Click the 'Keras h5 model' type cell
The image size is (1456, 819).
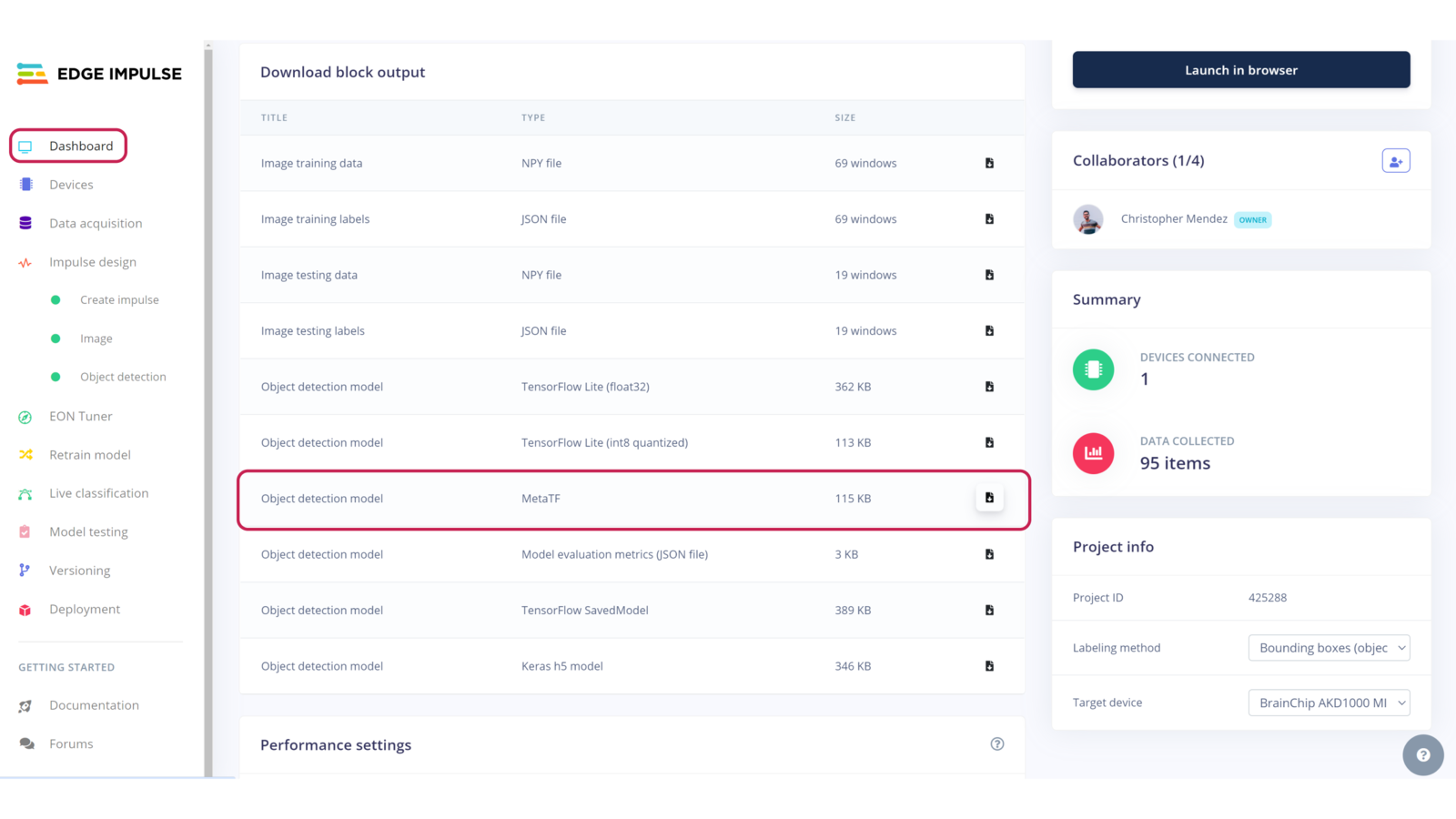tap(562, 666)
